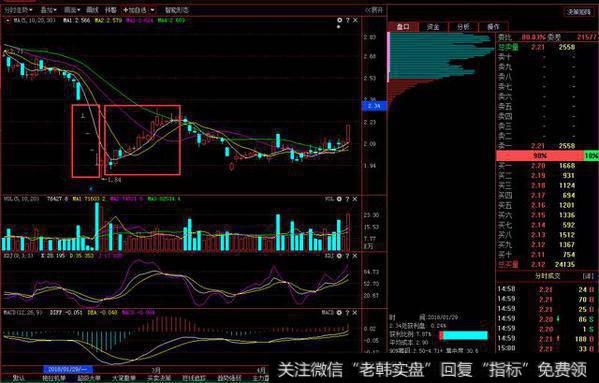599x383 pixels.
Task: Close the KDJ indicator panel
Action: click(355, 255)
